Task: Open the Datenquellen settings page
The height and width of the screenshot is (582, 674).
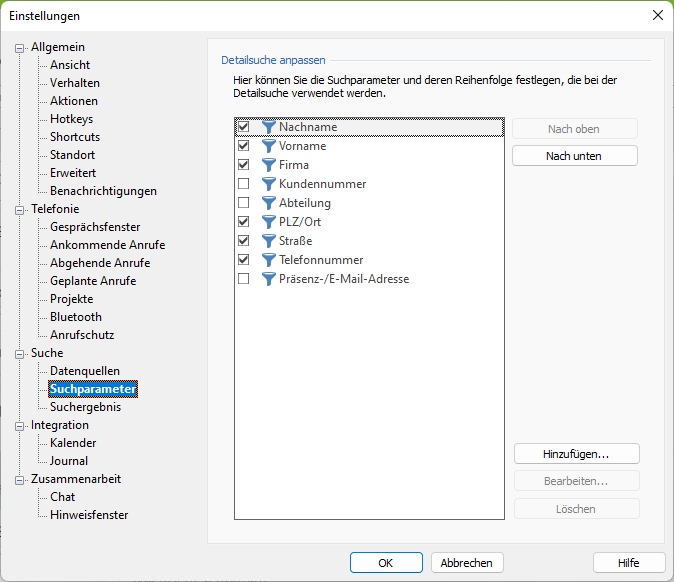Action: 84,371
